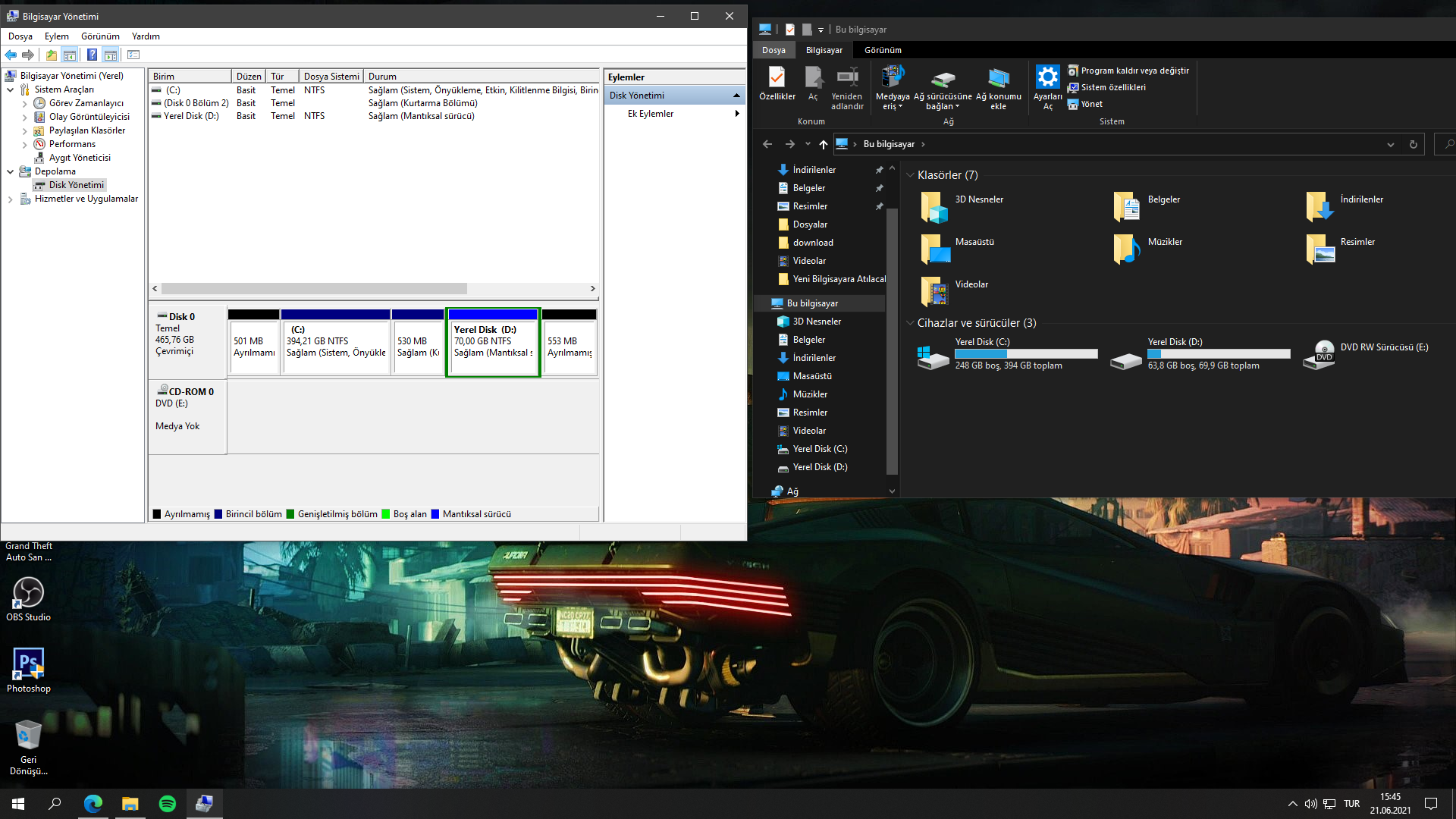Open the Eylem menu
The image size is (1456, 819).
tap(56, 36)
